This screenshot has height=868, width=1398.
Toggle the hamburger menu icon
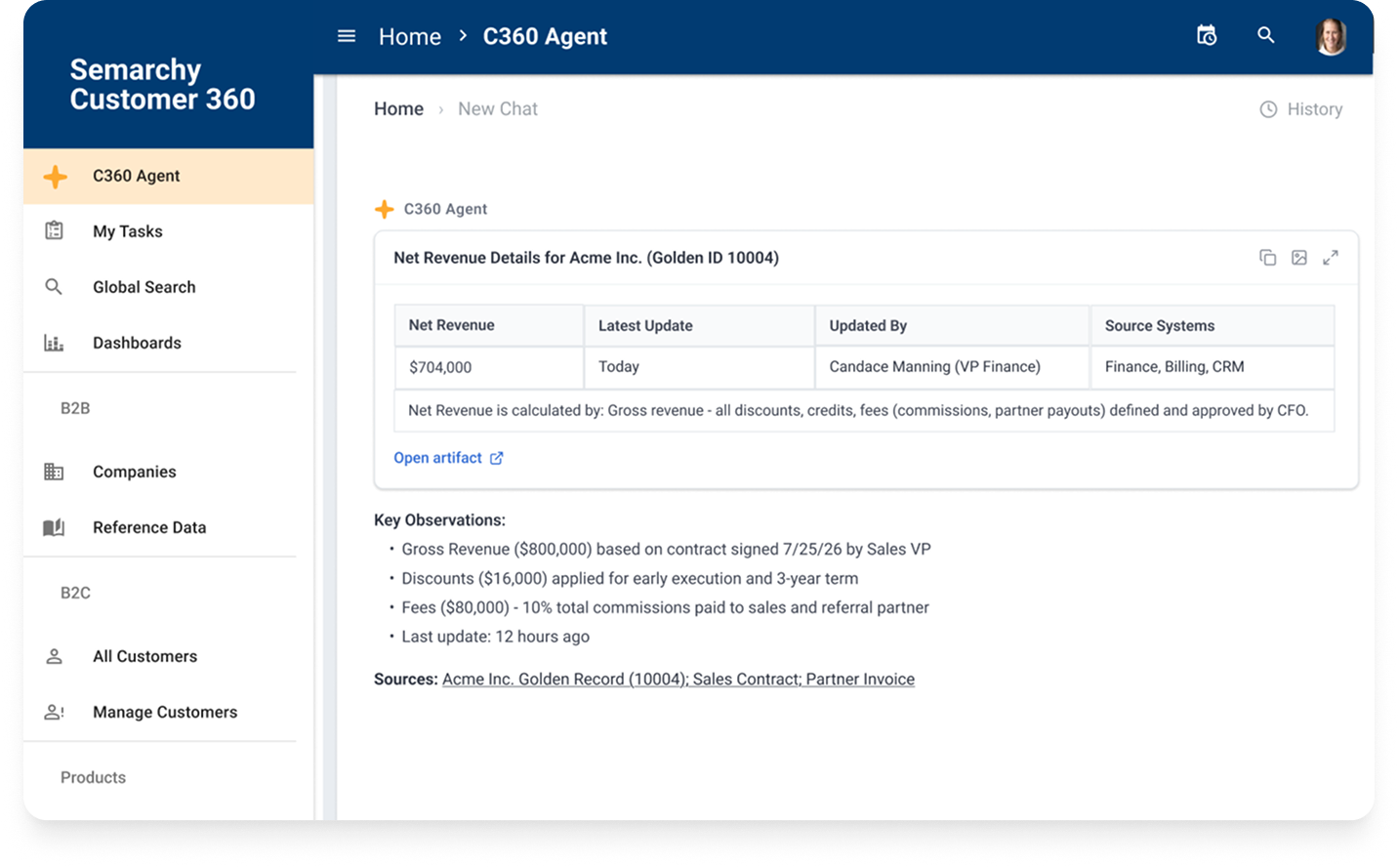tap(347, 36)
